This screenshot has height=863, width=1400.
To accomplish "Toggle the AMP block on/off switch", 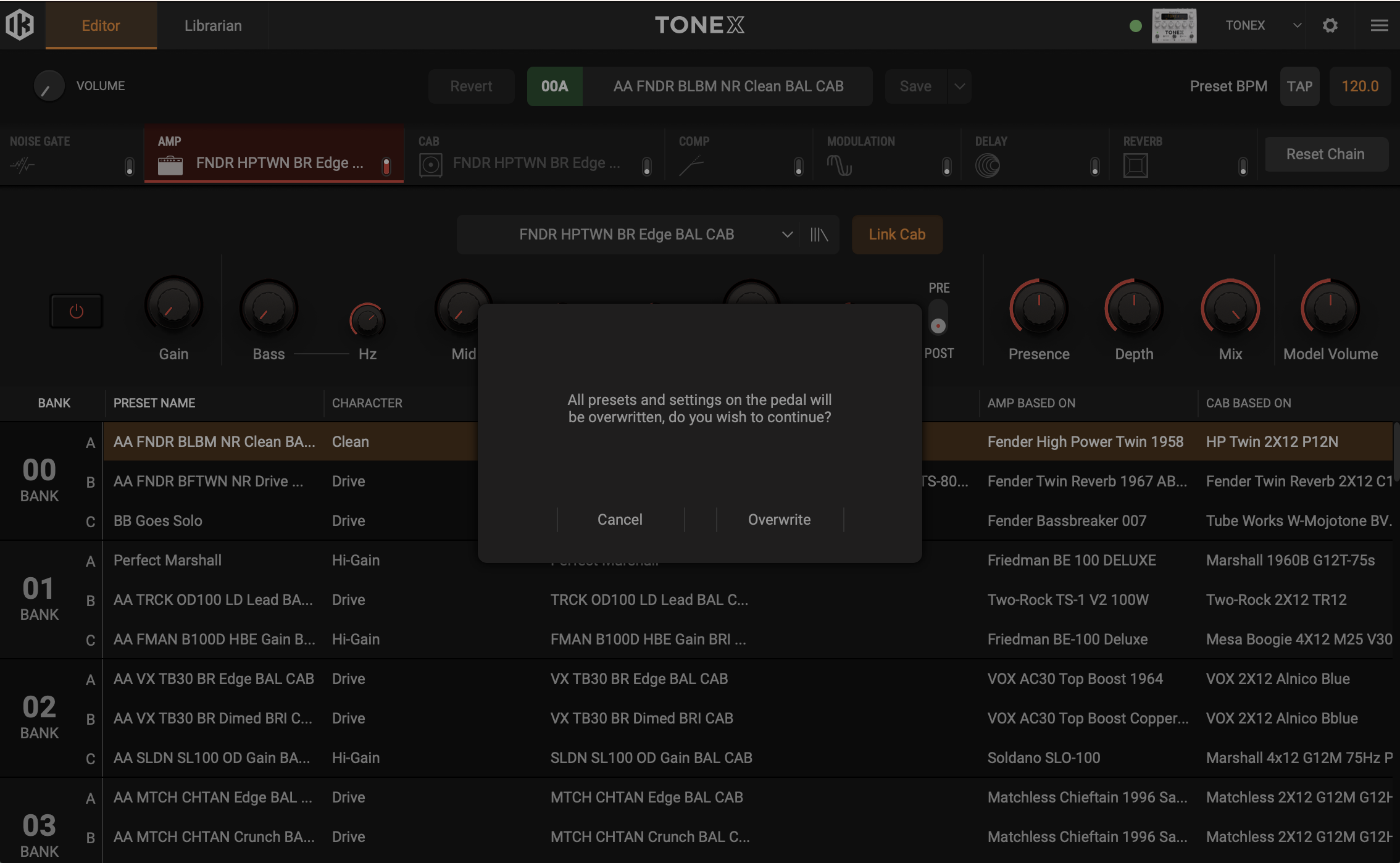I will click(x=386, y=166).
